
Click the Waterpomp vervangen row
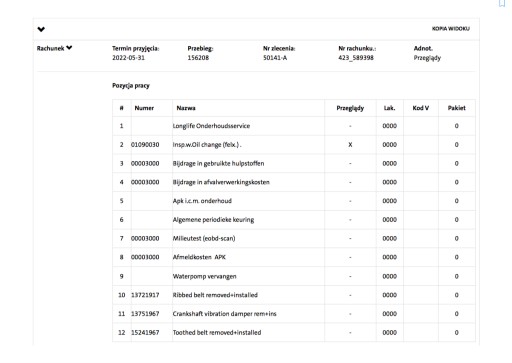pos(294,276)
